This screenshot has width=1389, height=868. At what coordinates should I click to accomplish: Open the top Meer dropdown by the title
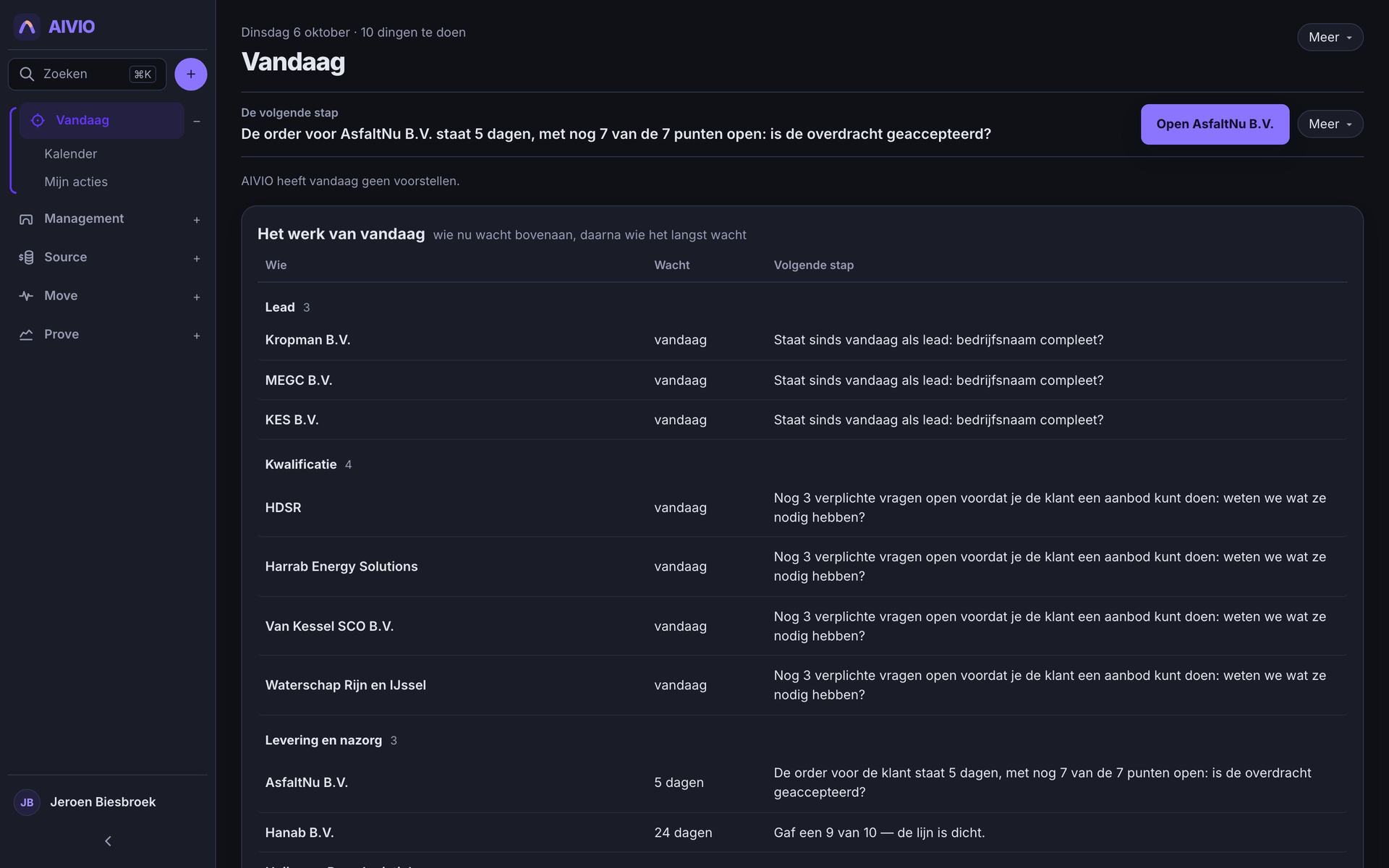pos(1330,37)
